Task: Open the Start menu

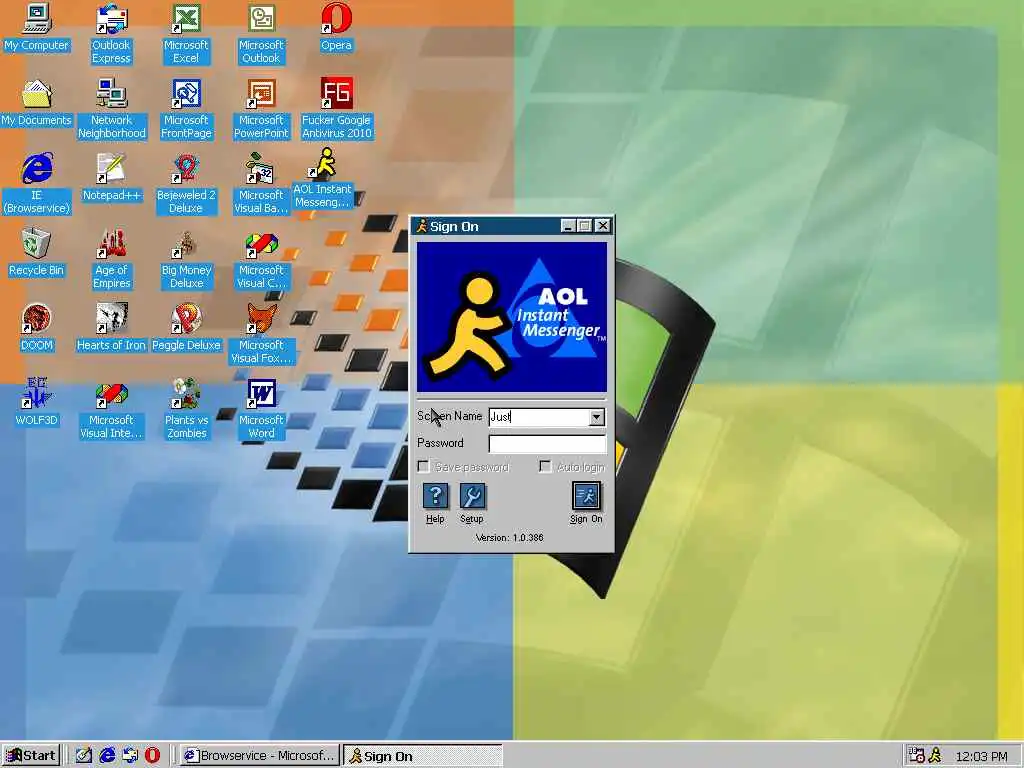Action: 31,756
